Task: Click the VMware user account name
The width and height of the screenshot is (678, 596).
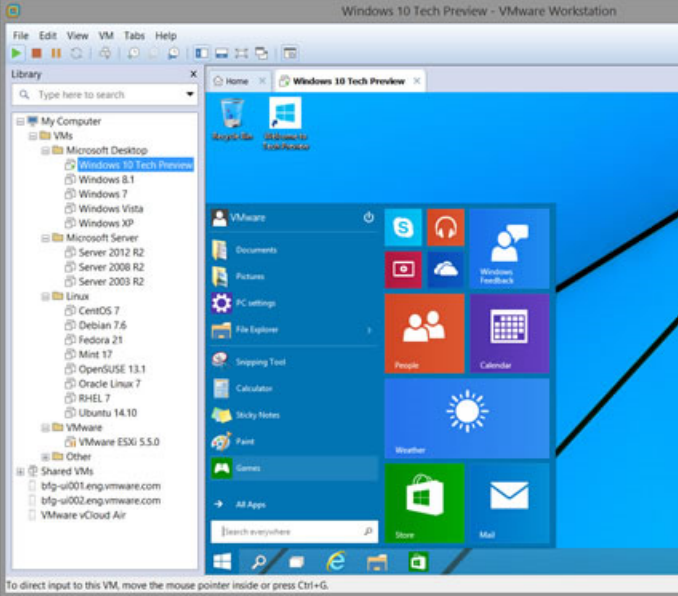Action: [x=248, y=218]
